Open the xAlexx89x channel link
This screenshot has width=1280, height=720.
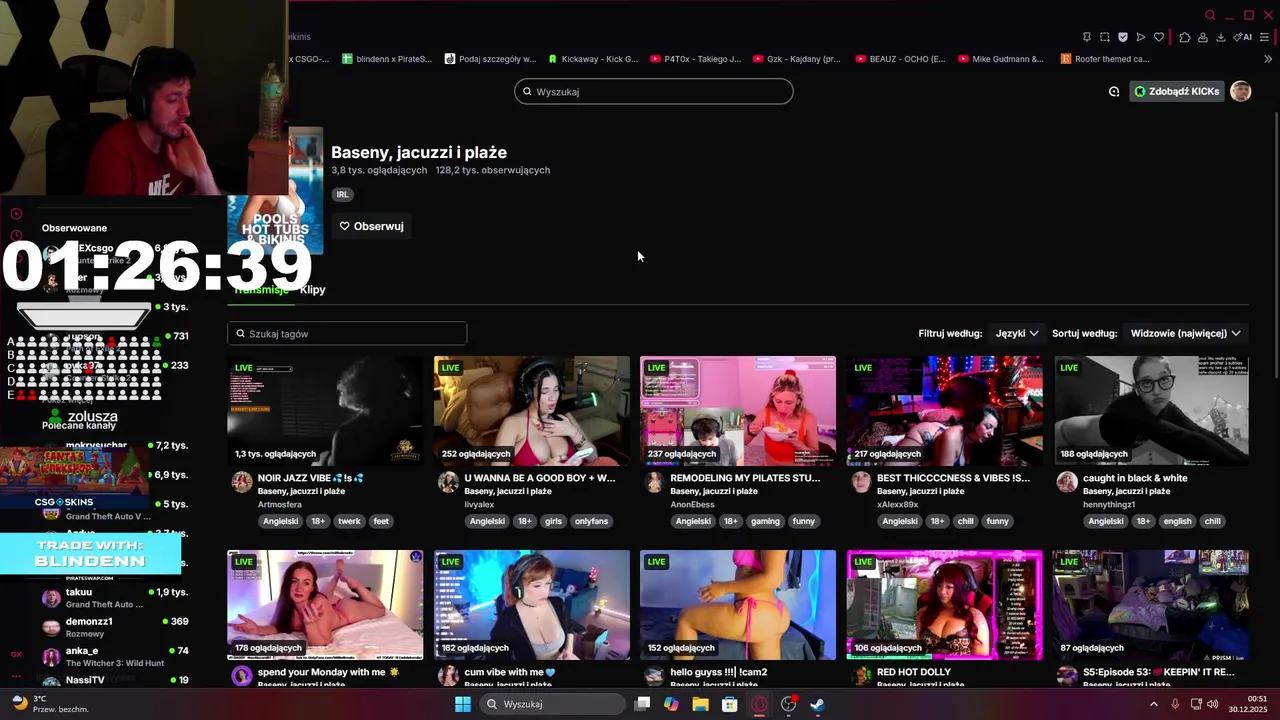pyautogui.click(x=897, y=505)
